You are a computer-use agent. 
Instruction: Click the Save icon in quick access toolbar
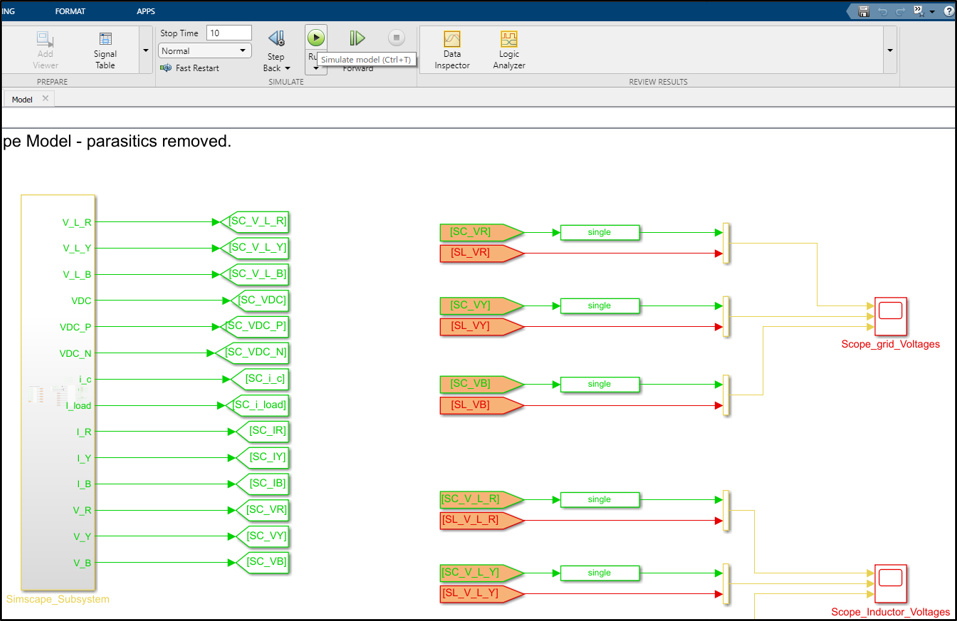[x=864, y=11]
